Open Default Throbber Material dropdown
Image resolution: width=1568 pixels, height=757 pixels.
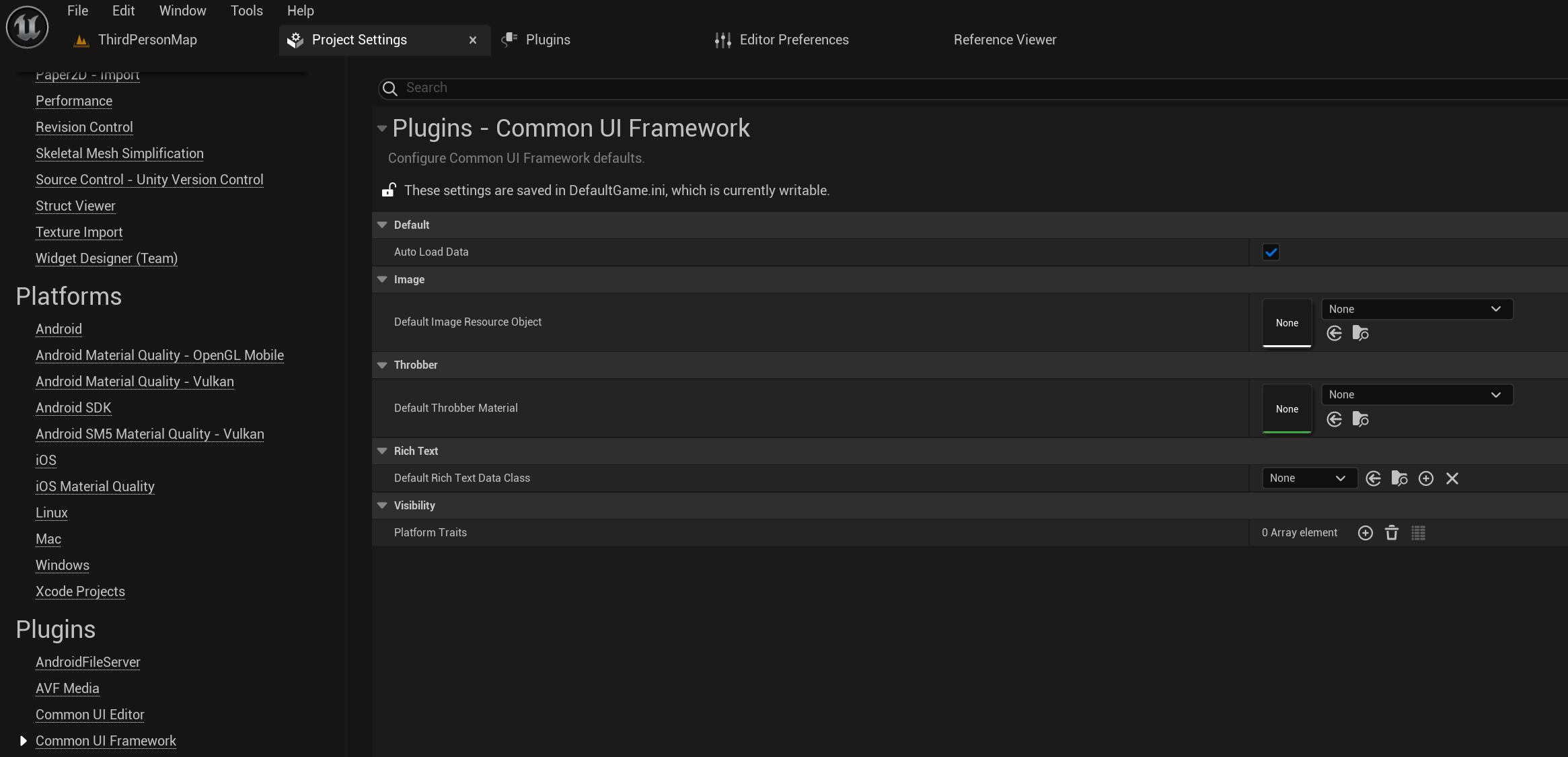click(1417, 395)
